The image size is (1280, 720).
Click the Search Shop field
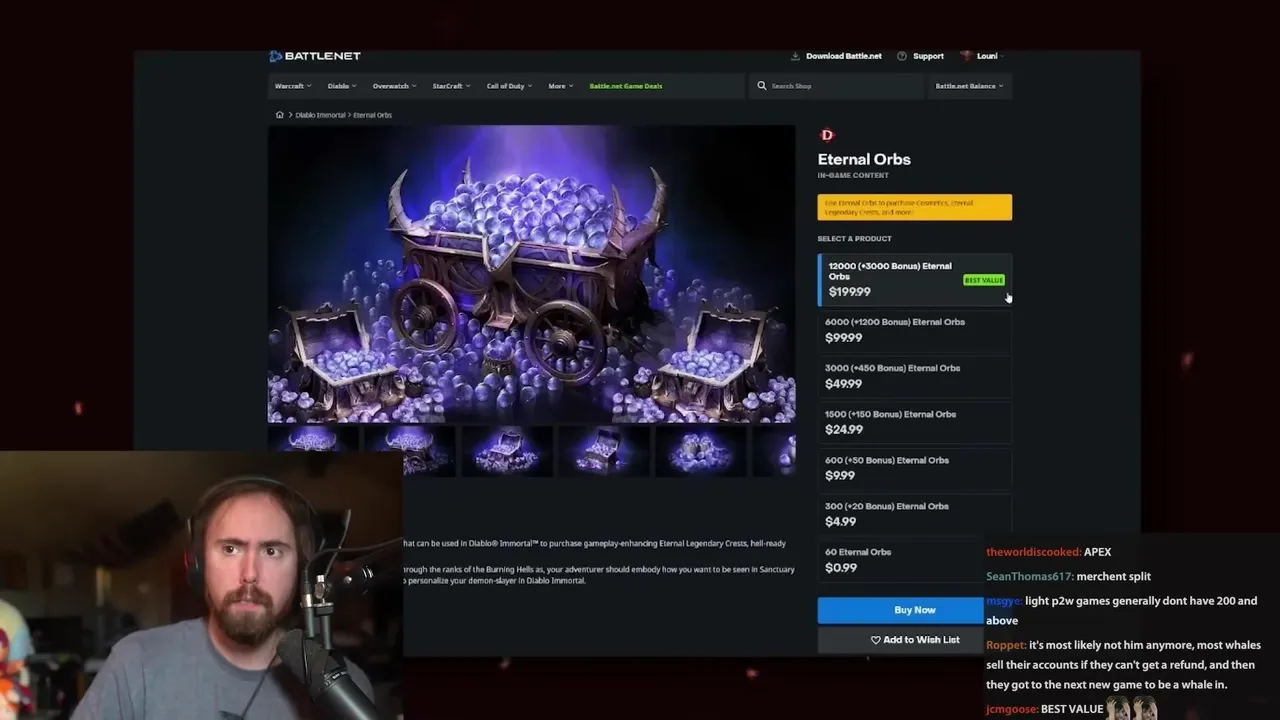pyautogui.click(x=836, y=86)
